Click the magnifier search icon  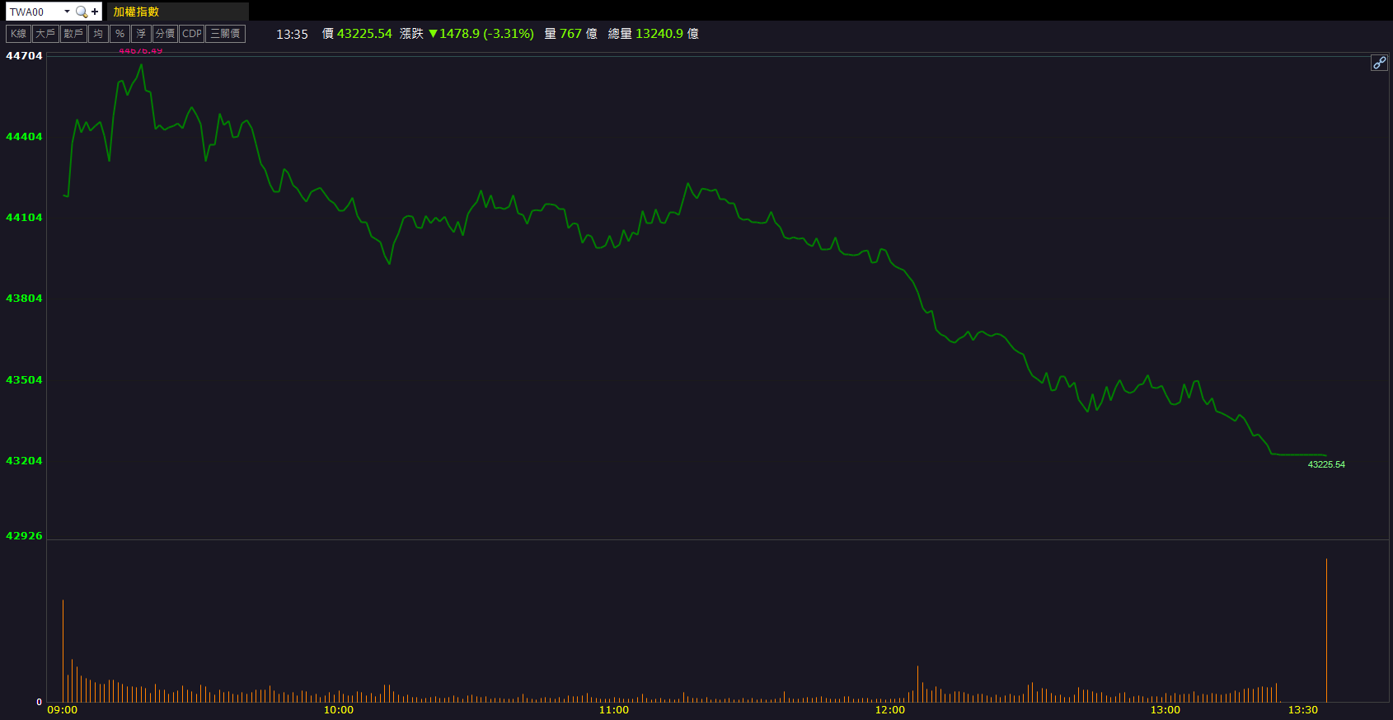click(x=82, y=12)
